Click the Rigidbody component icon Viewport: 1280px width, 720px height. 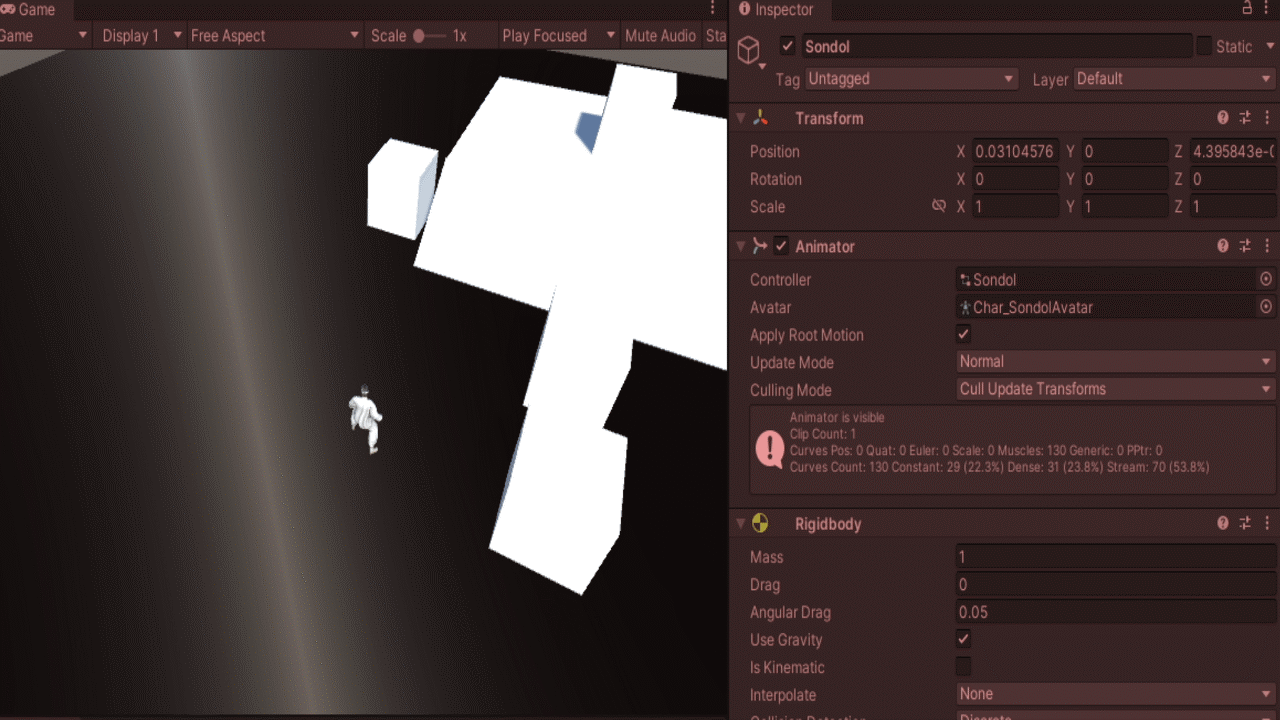pyautogui.click(x=760, y=523)
